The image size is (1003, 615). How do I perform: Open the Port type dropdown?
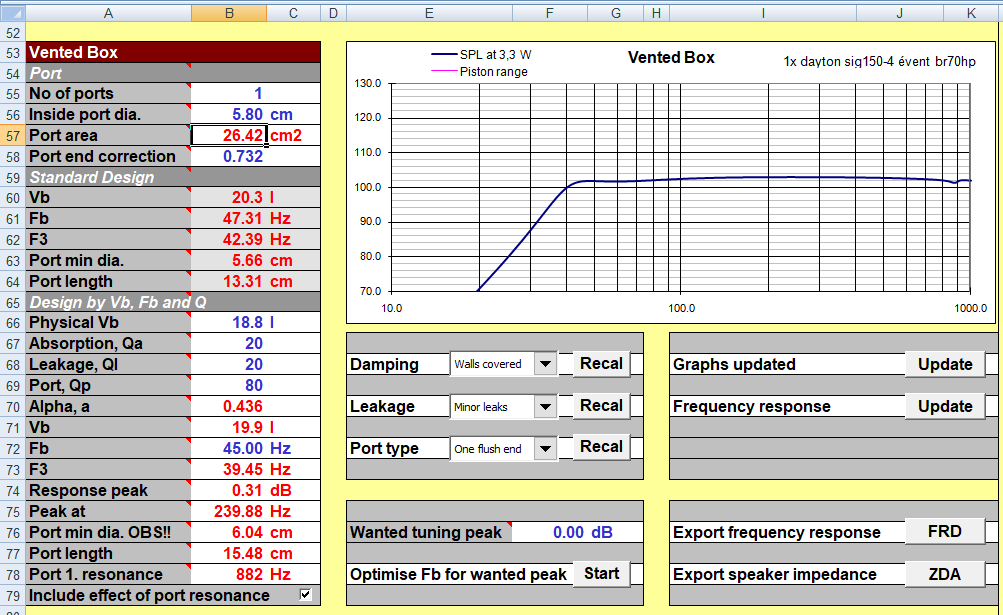click(545, 448)
